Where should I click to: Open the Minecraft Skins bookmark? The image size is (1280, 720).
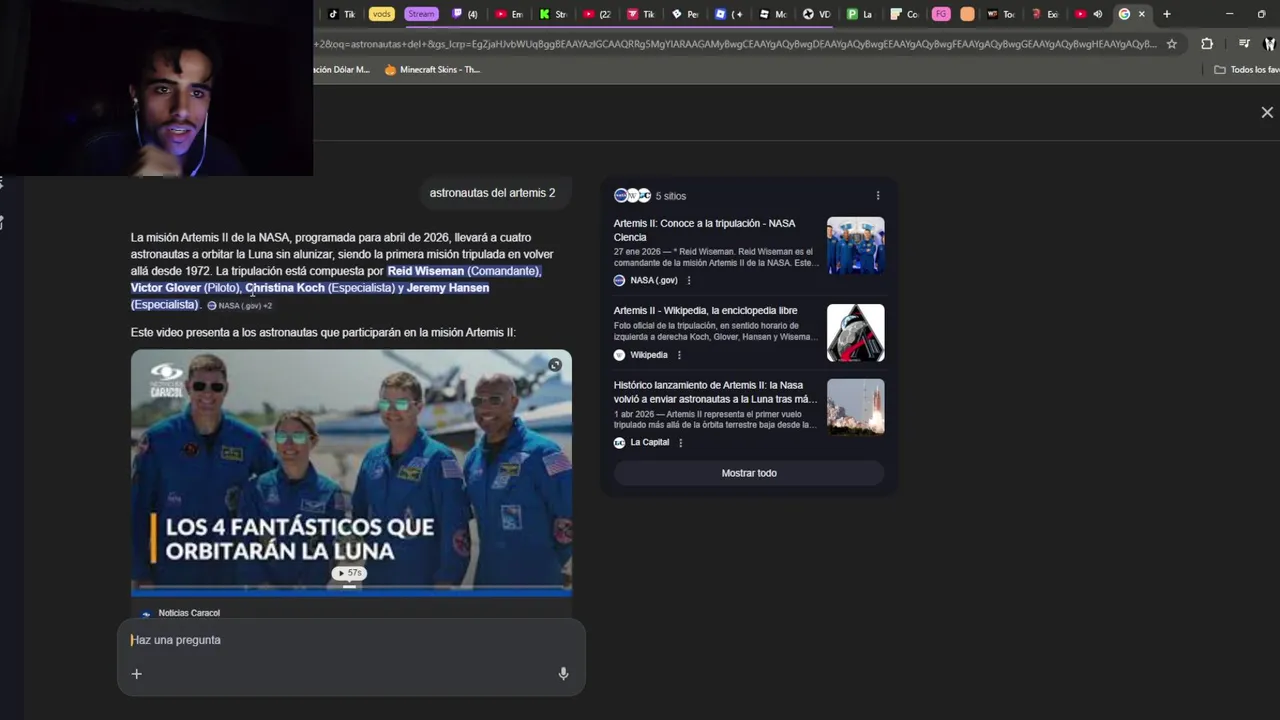pyautogui.click(x=432, y=70)
